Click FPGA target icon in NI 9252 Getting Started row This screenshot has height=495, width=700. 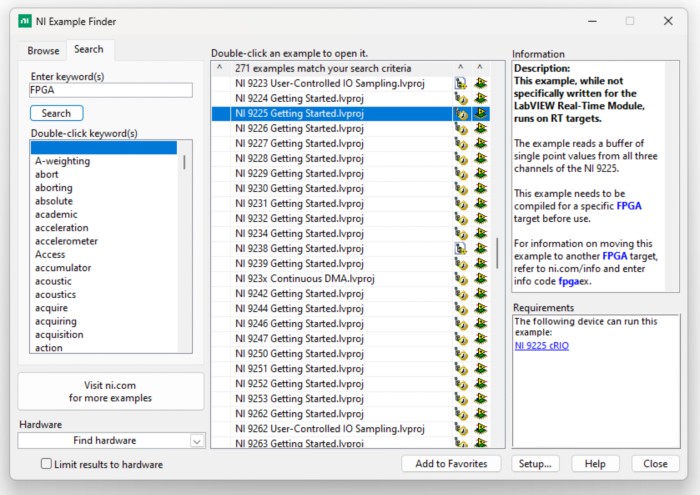480,384
